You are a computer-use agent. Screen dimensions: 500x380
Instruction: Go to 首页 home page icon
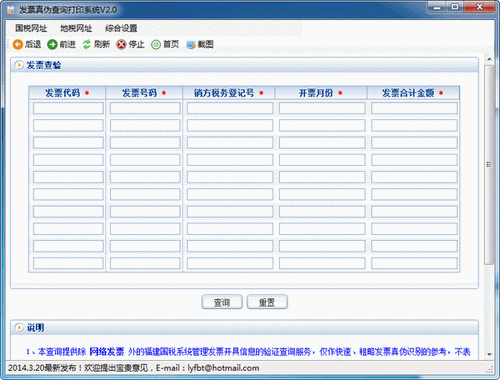tap(156, 44)
